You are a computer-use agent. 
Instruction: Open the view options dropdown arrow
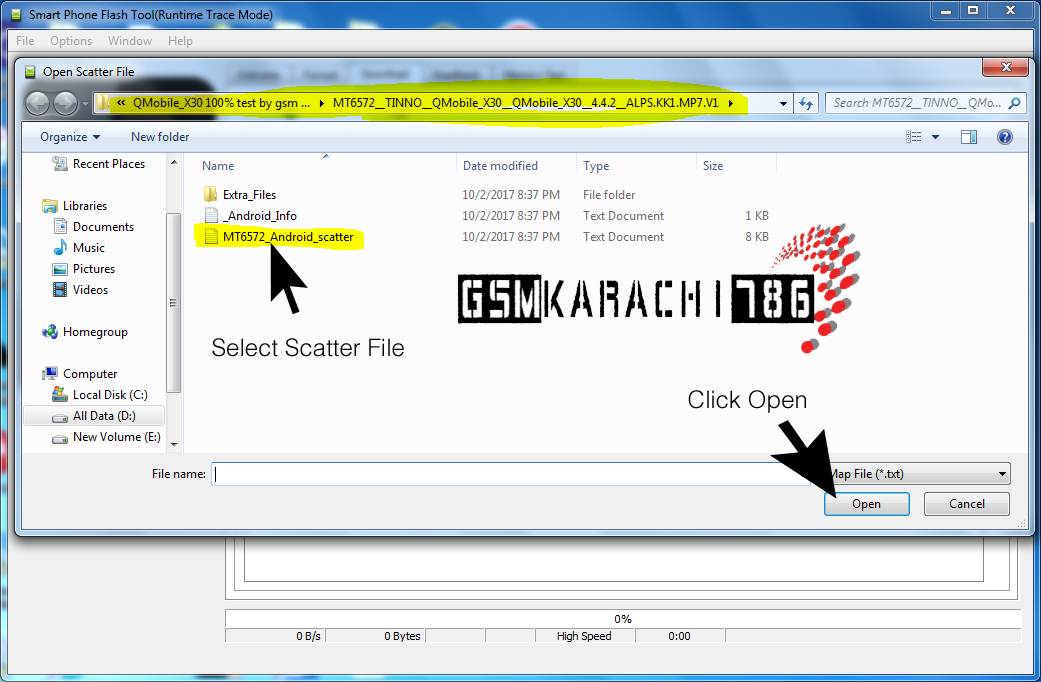click(x=935, y=137)
